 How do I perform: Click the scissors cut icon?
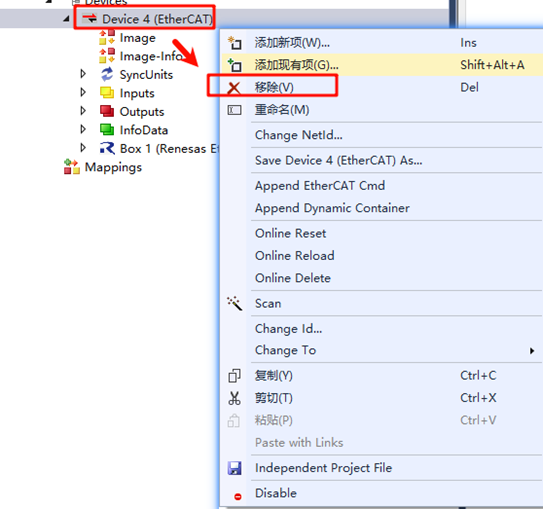pos(234,398)
